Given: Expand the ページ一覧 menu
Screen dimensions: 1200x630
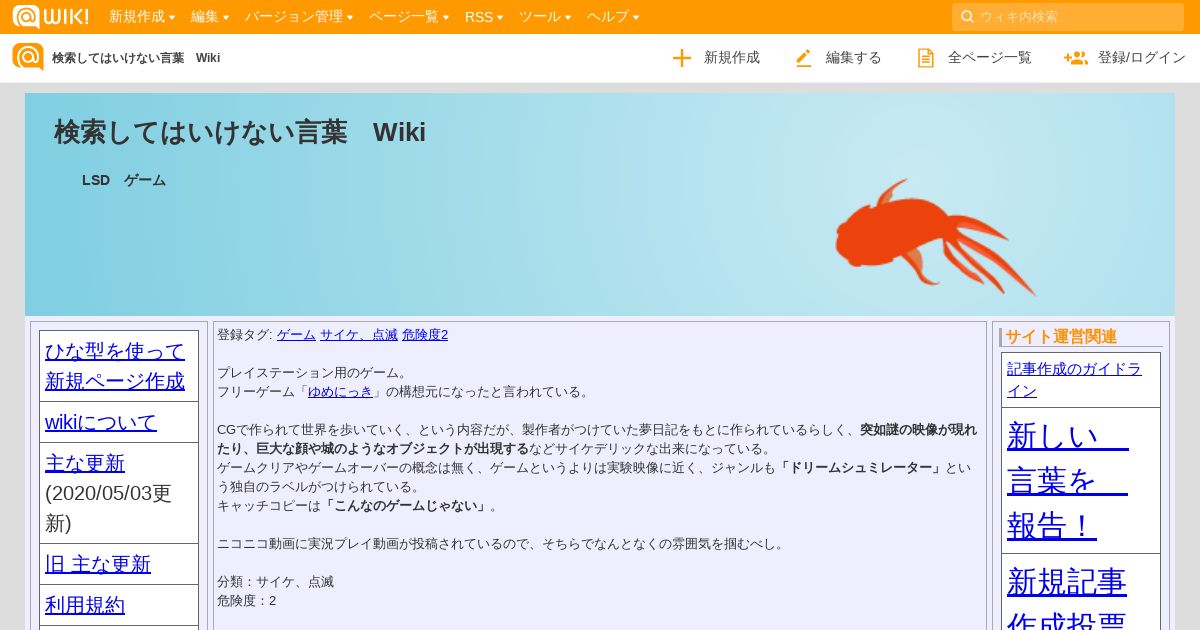Looking at the screenshot, I should [409, 17].
